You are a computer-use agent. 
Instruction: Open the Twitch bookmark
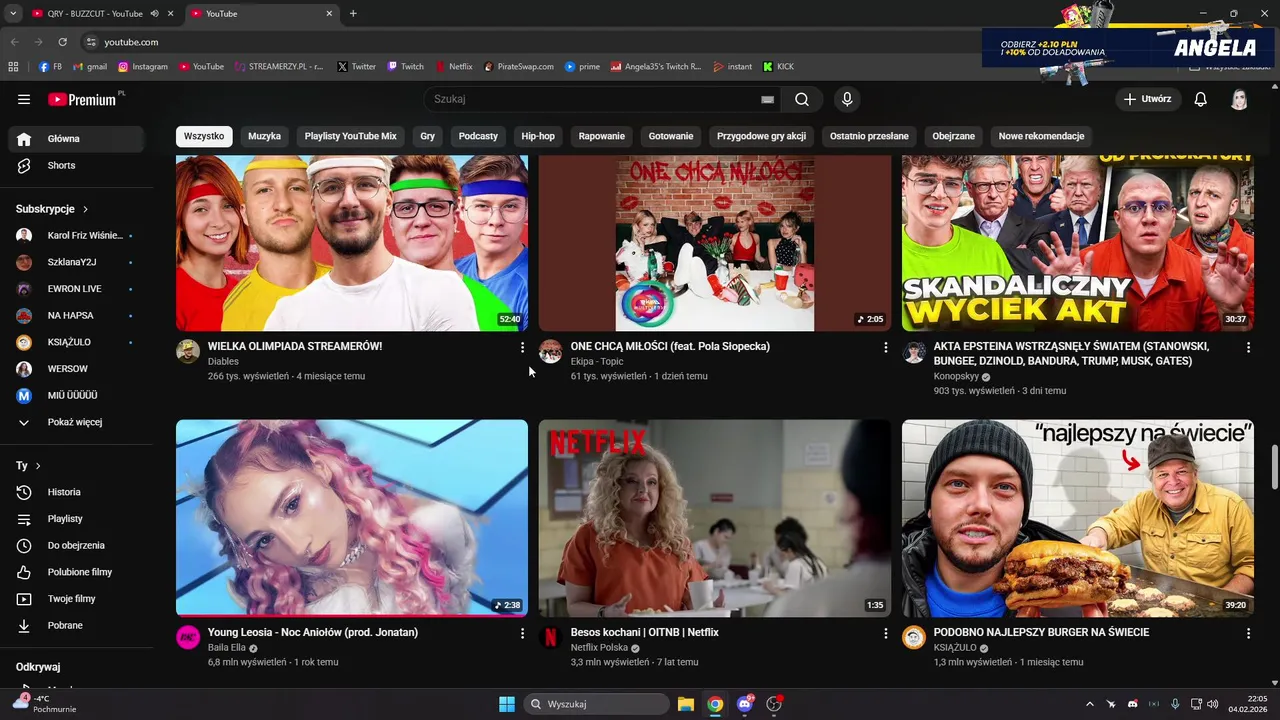(405, 67)
